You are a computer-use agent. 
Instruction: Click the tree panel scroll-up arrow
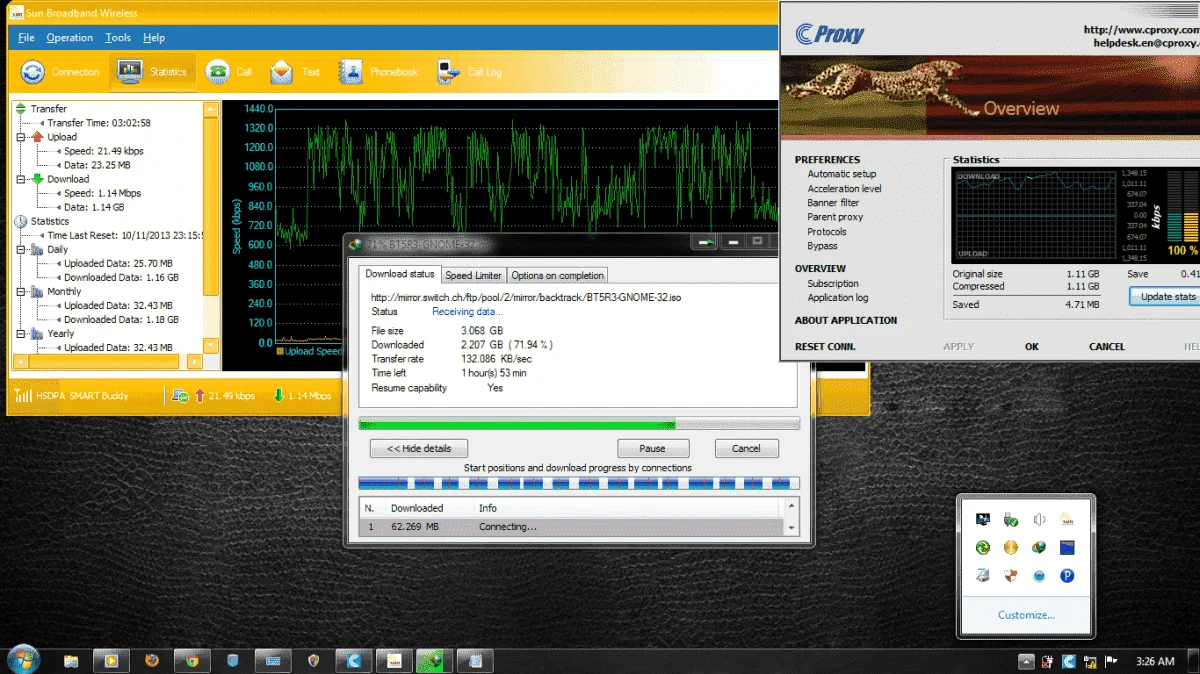(x=210, y=110)
